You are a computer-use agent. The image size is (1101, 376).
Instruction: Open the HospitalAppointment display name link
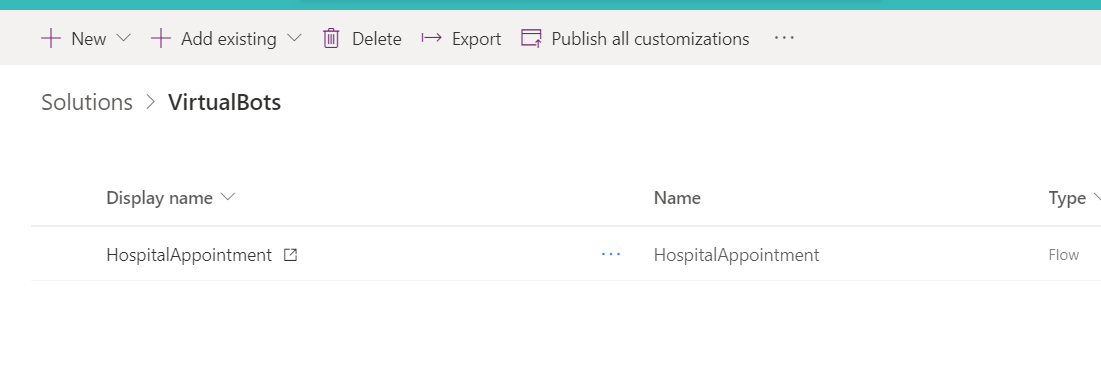coord(189,255)
